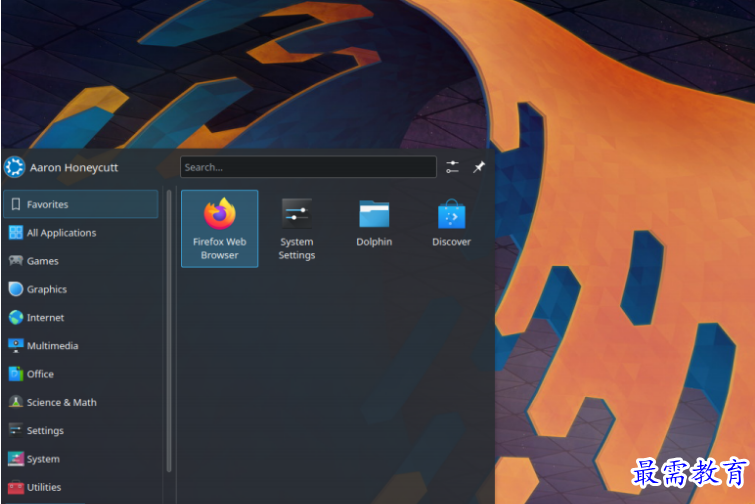Launch Firefox Web Browser from favorites
Viewport: 755px width, 504px height.
[x=220, y=228]
